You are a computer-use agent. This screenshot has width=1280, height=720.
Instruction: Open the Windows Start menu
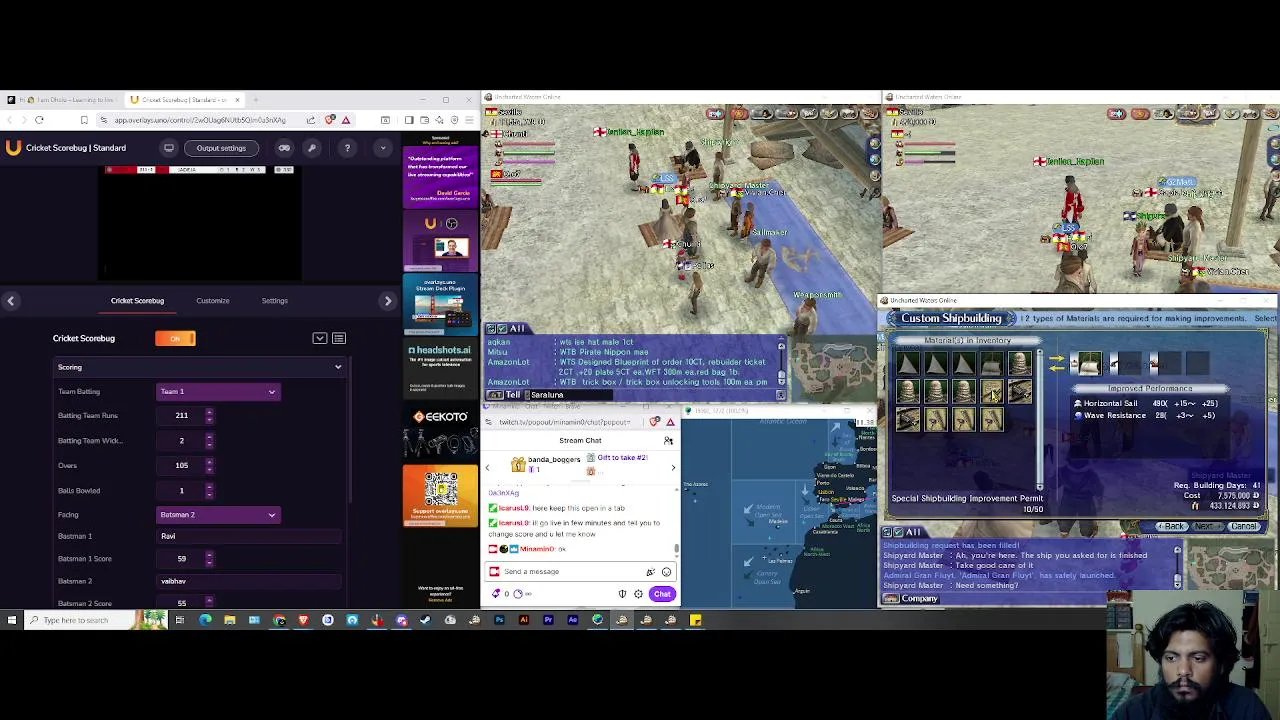(x=12, y=620)
